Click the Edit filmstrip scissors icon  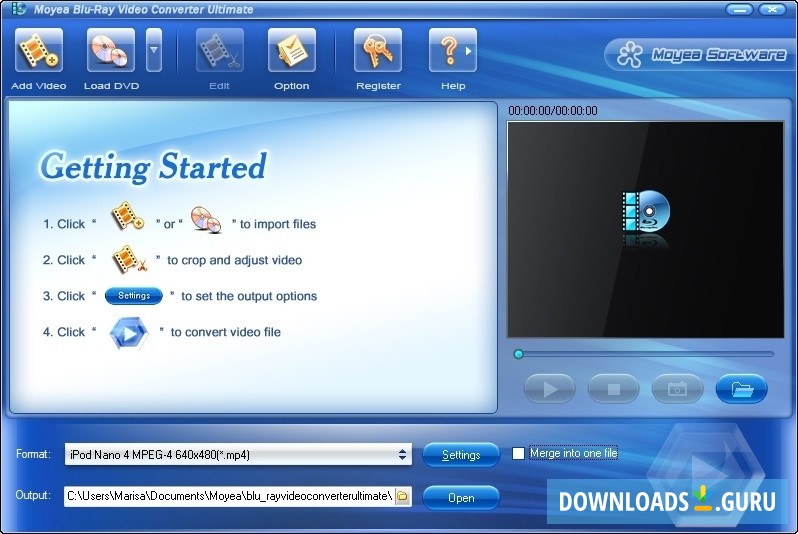[219, 50]
